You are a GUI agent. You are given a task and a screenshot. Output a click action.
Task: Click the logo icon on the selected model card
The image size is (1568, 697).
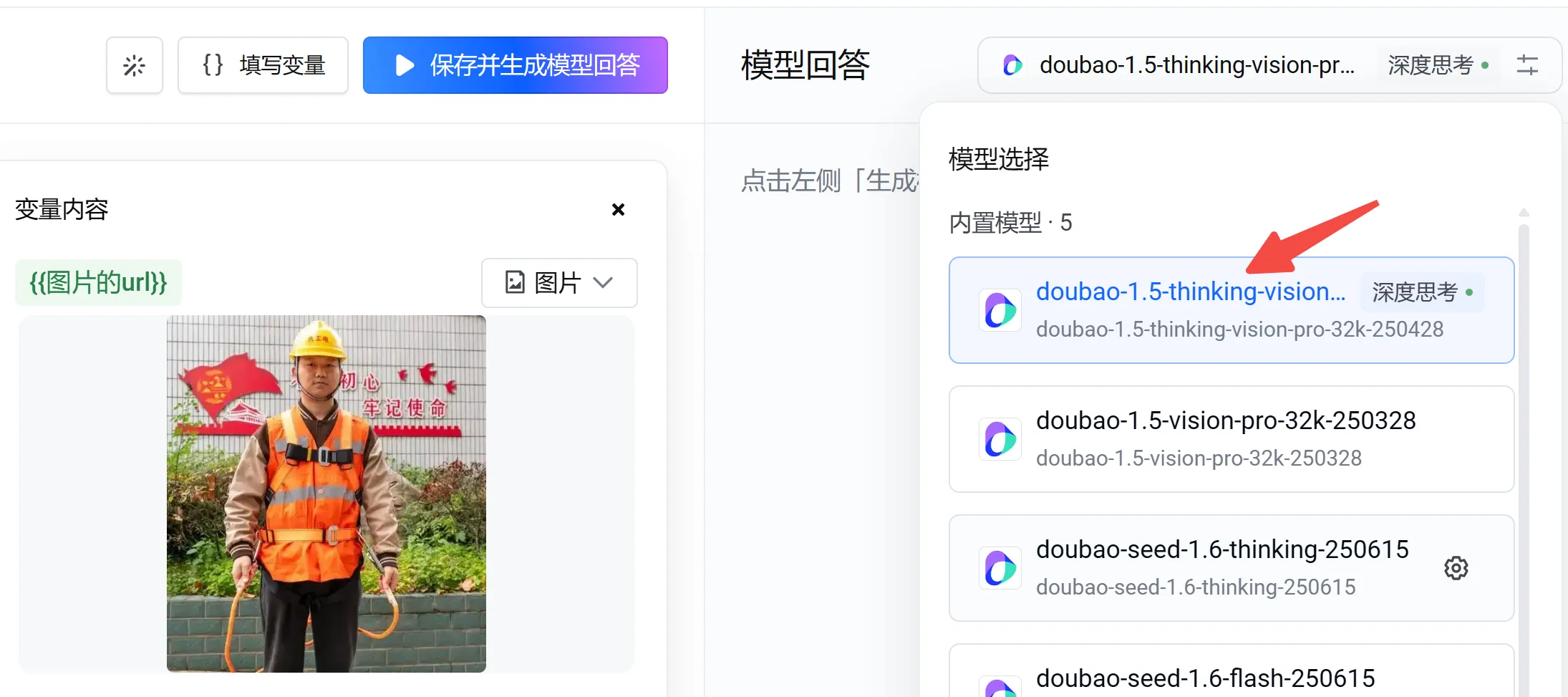[x=1000, y=310]
